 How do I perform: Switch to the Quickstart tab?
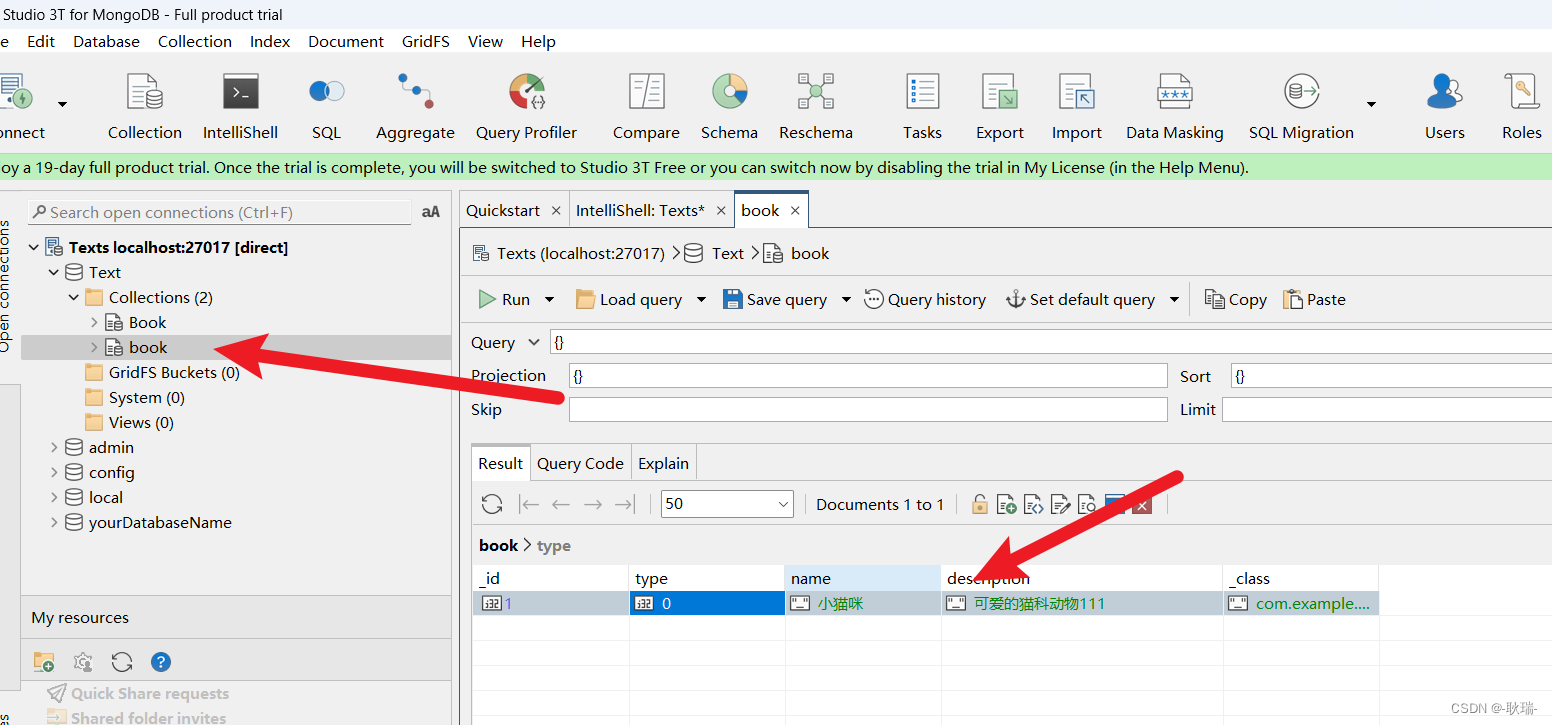pos(503,210)
